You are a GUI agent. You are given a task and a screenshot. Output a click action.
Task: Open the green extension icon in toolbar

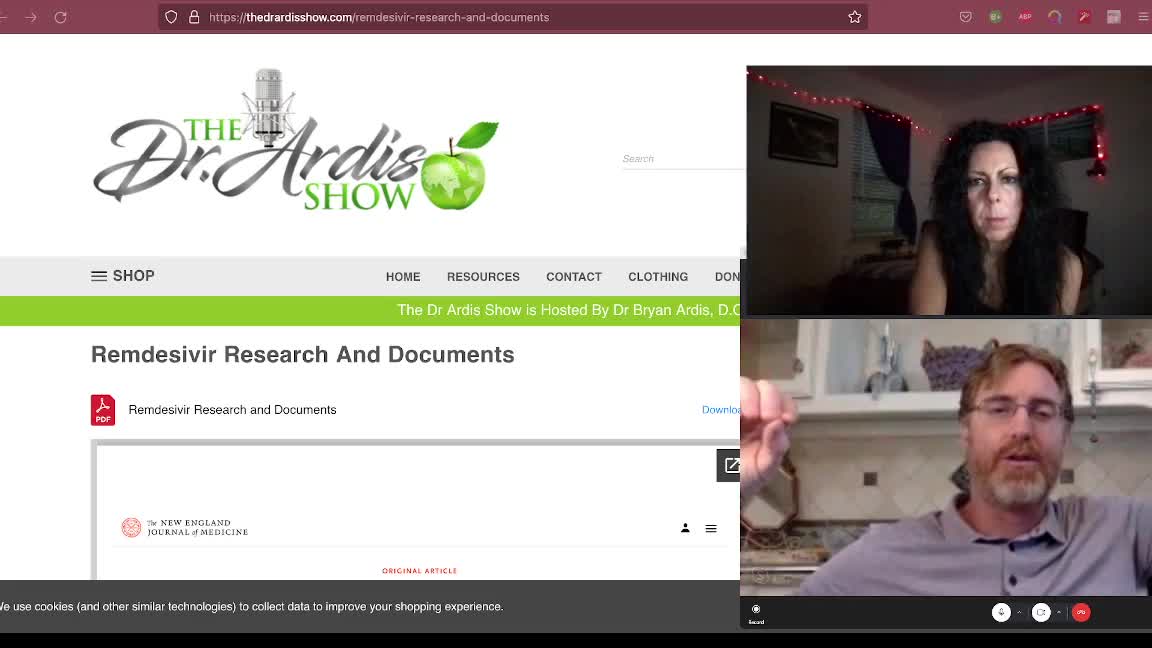click(996, 16)
